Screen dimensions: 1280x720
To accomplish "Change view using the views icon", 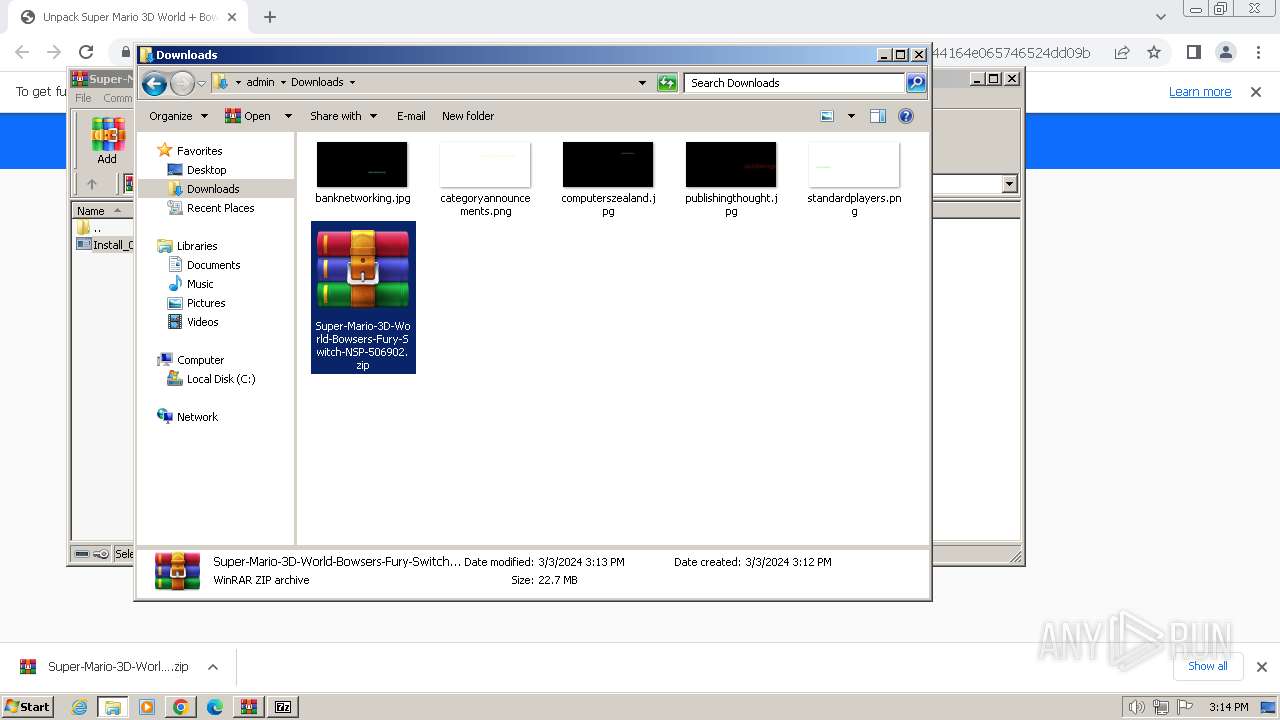I will point(827,116).
